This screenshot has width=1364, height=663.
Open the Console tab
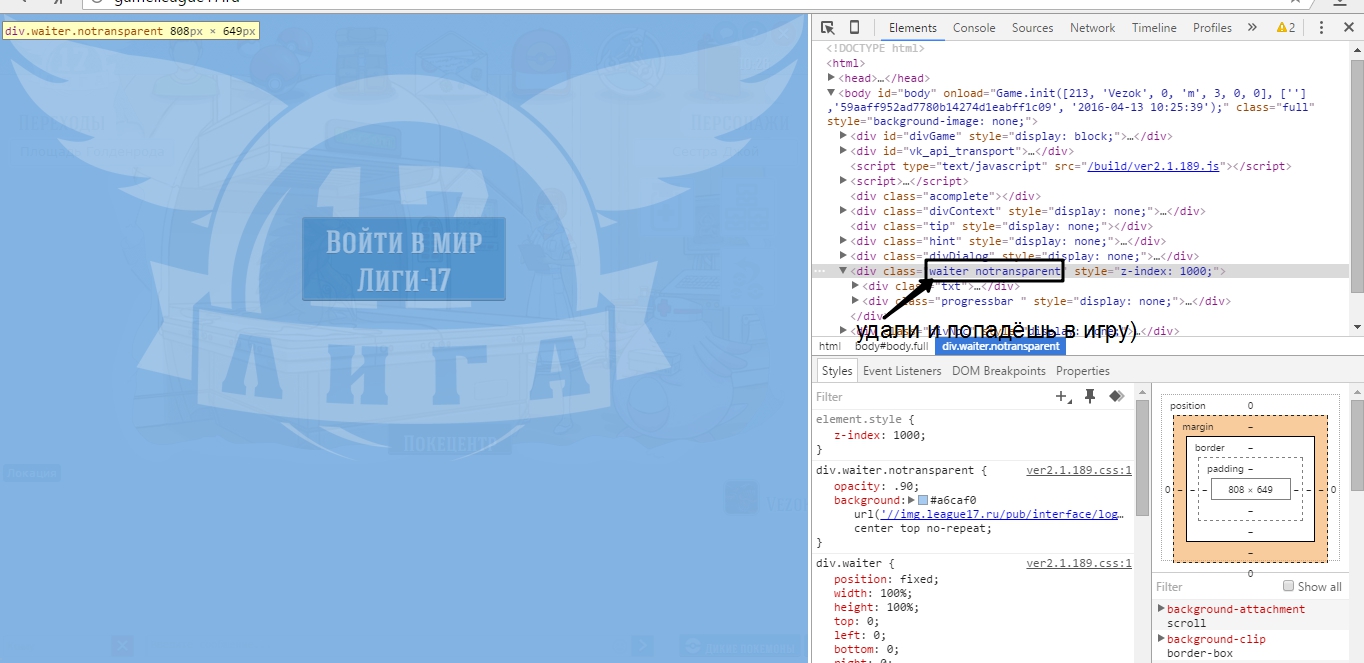(974, 28)
